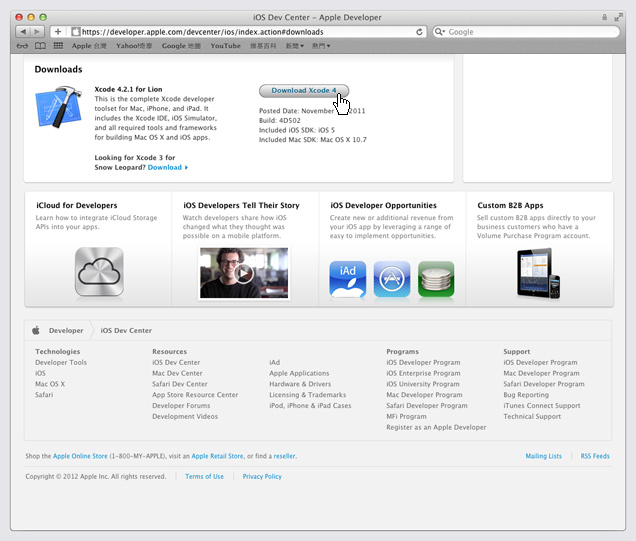
Task: Open Custom B2B Apps heading
Action: pos(510,205)
